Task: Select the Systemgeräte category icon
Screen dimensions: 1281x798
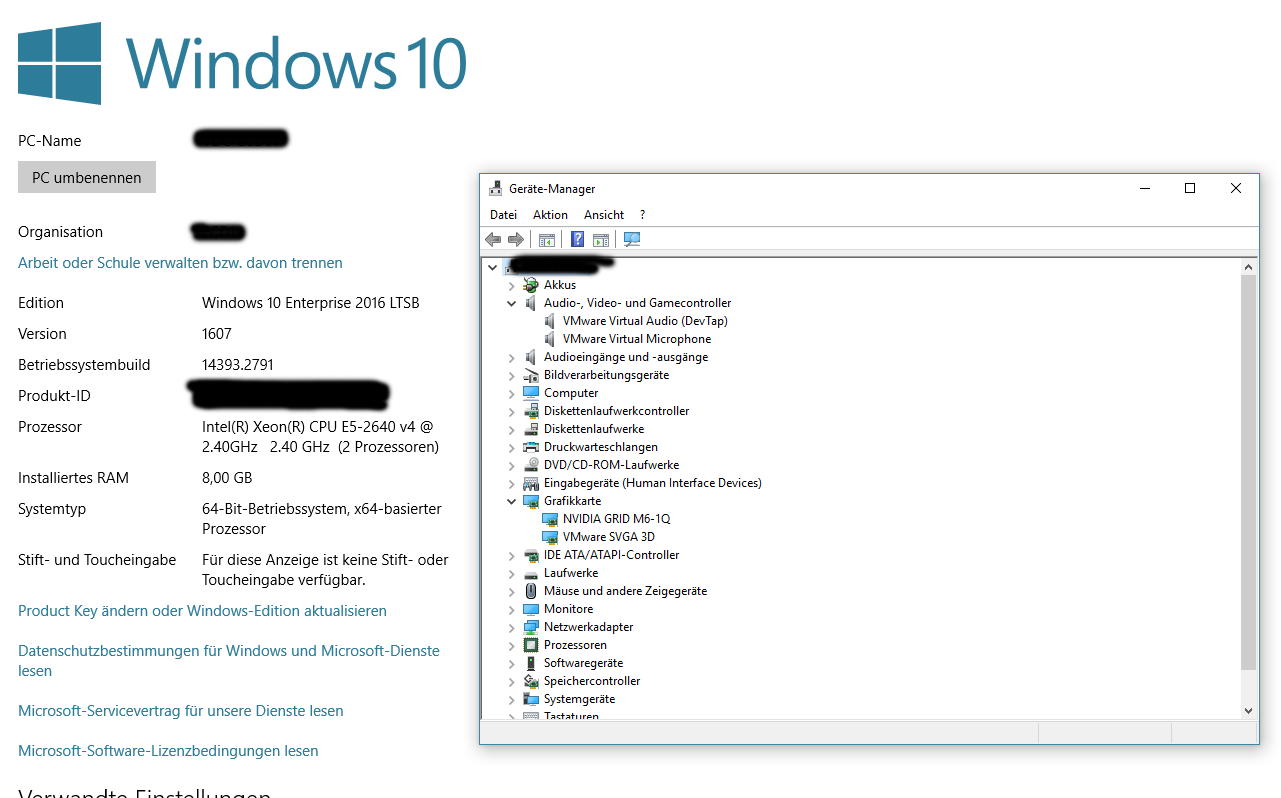Action: click(x=531, y=699)
